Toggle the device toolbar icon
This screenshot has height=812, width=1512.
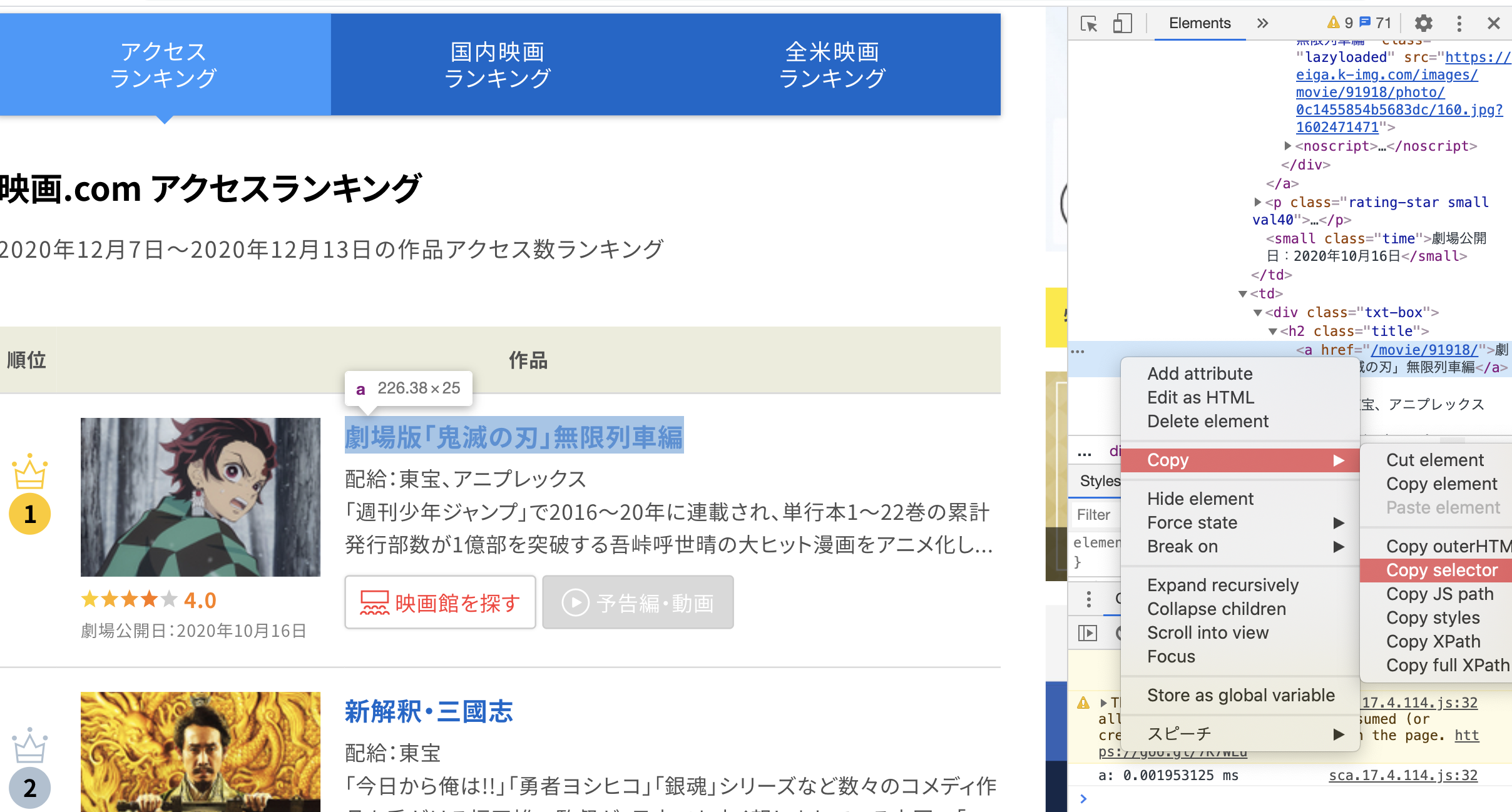tap(1122, 24)
